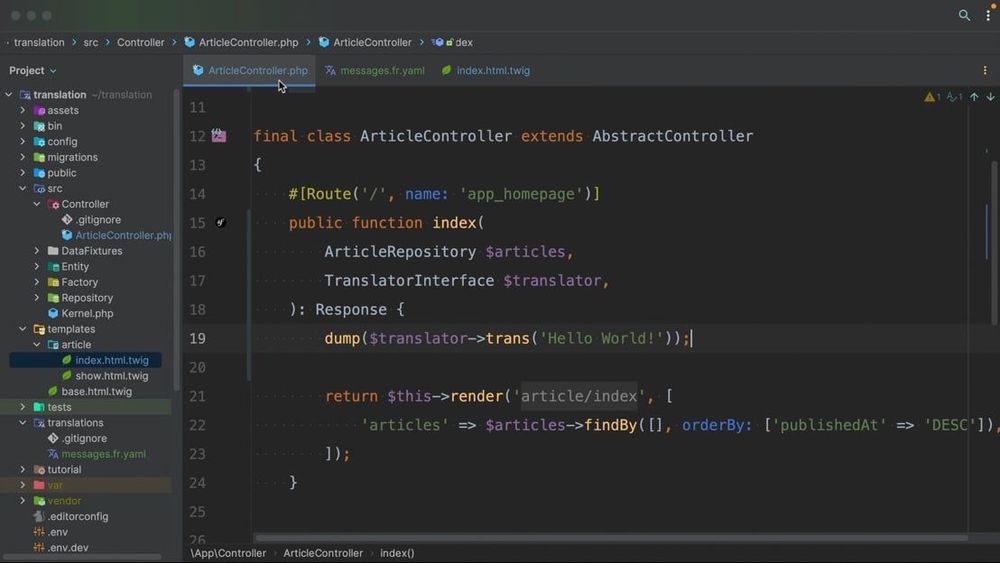Click line number 19 in the gutter
This screenshot has width=1000, height=563.
(x=197, y=339)
